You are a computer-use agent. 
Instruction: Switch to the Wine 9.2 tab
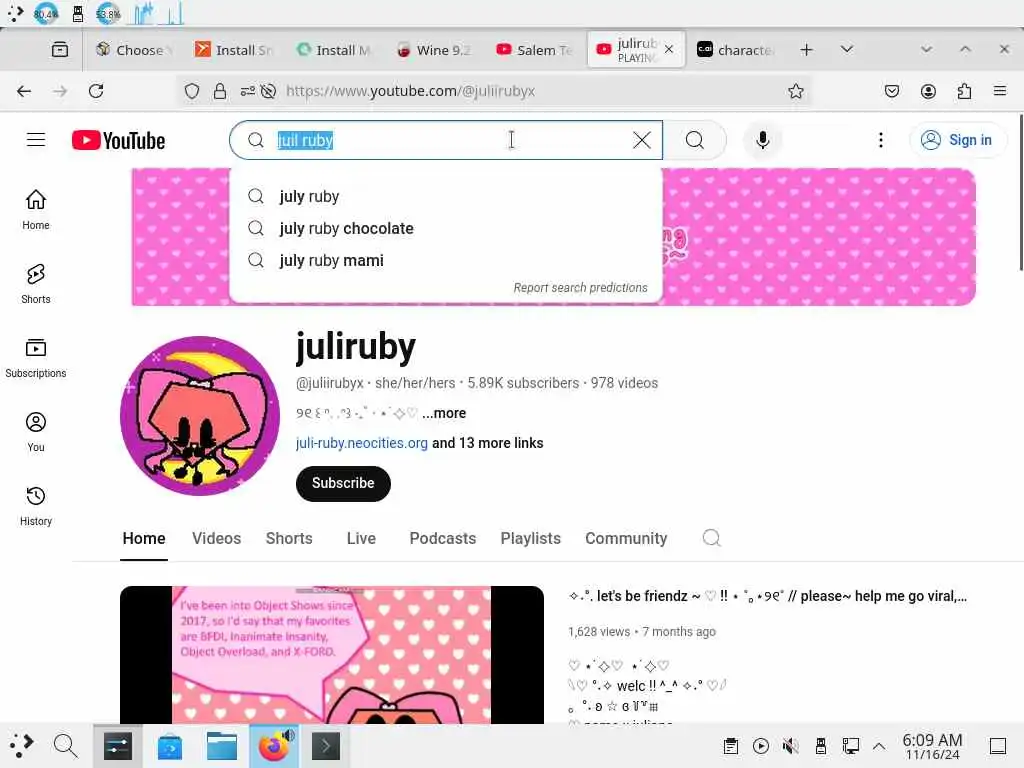(434, 50)
